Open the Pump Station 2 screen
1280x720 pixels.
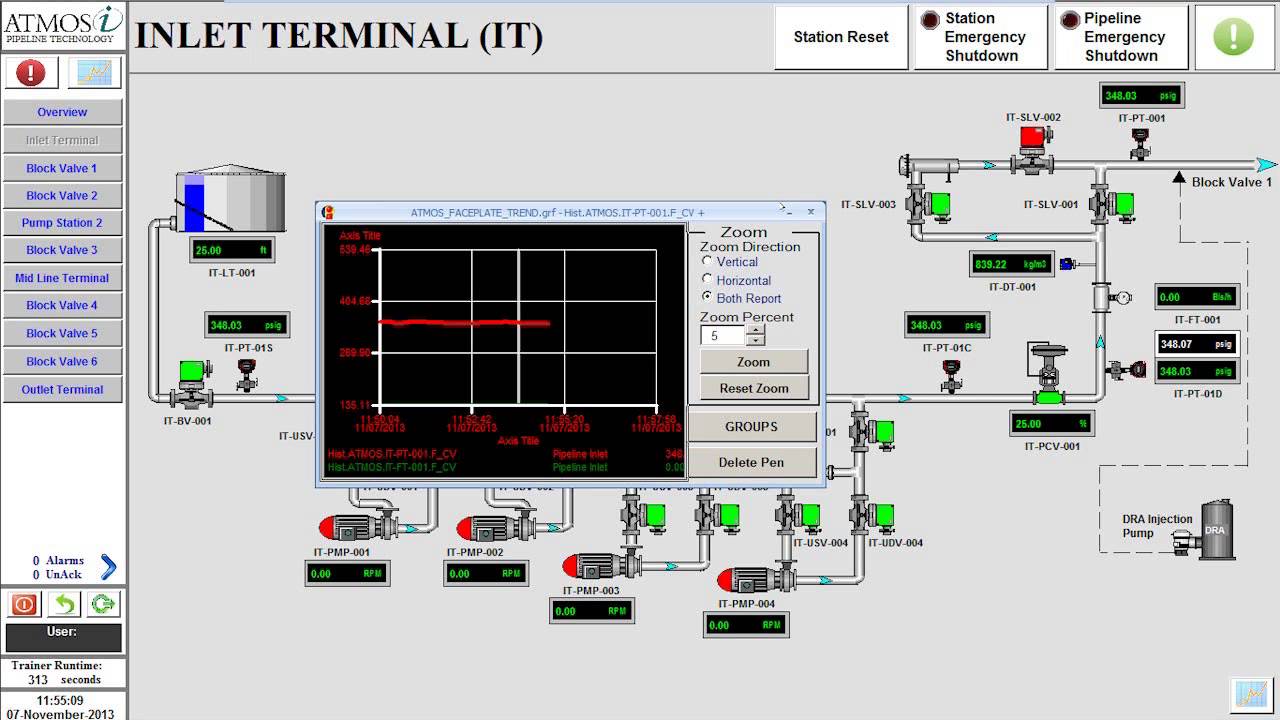coord(63,222)
